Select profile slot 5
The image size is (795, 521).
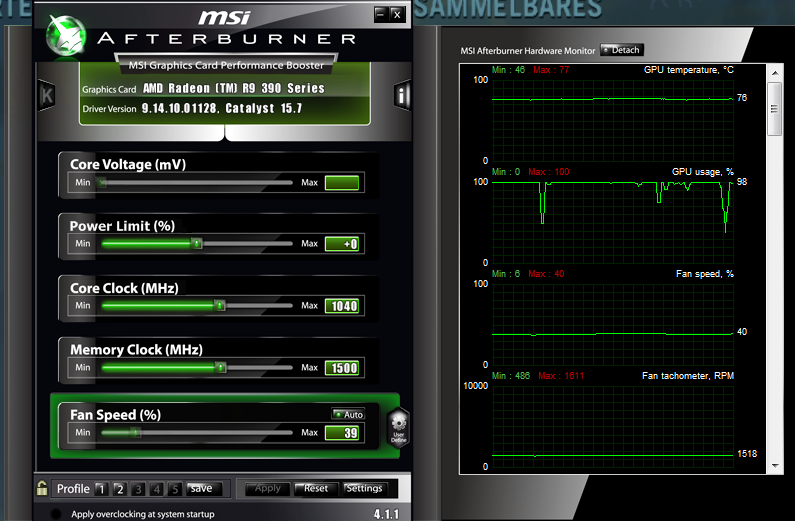pyautogui.click(x=175, y=489)
